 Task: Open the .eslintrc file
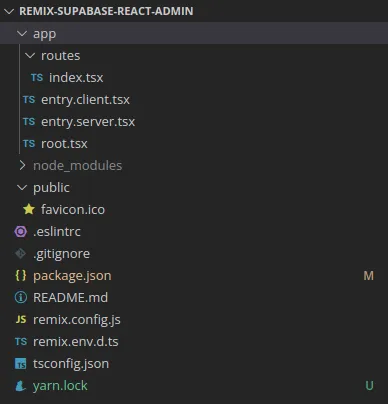[57, 232]
